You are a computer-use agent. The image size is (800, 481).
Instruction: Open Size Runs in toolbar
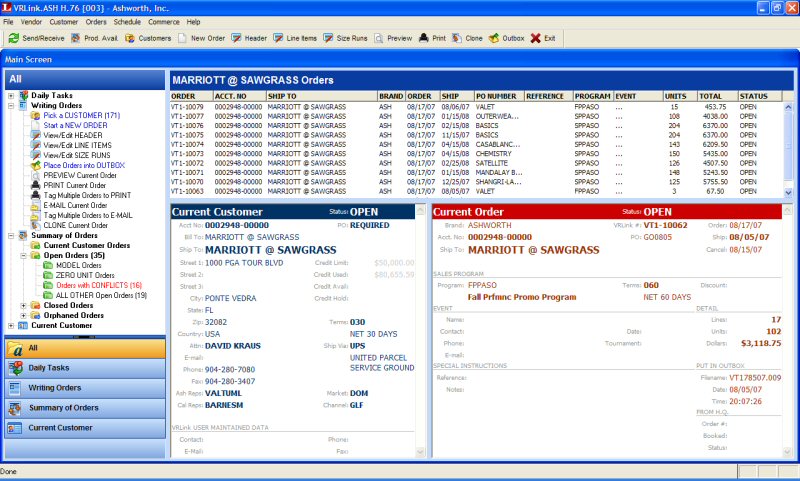point(345,38)
